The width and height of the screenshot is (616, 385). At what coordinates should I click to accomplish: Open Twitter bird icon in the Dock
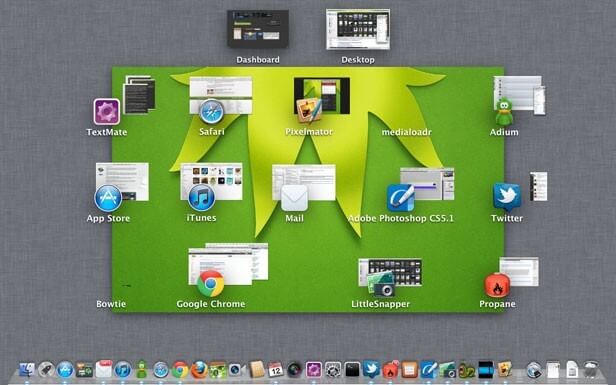[371, 369]
